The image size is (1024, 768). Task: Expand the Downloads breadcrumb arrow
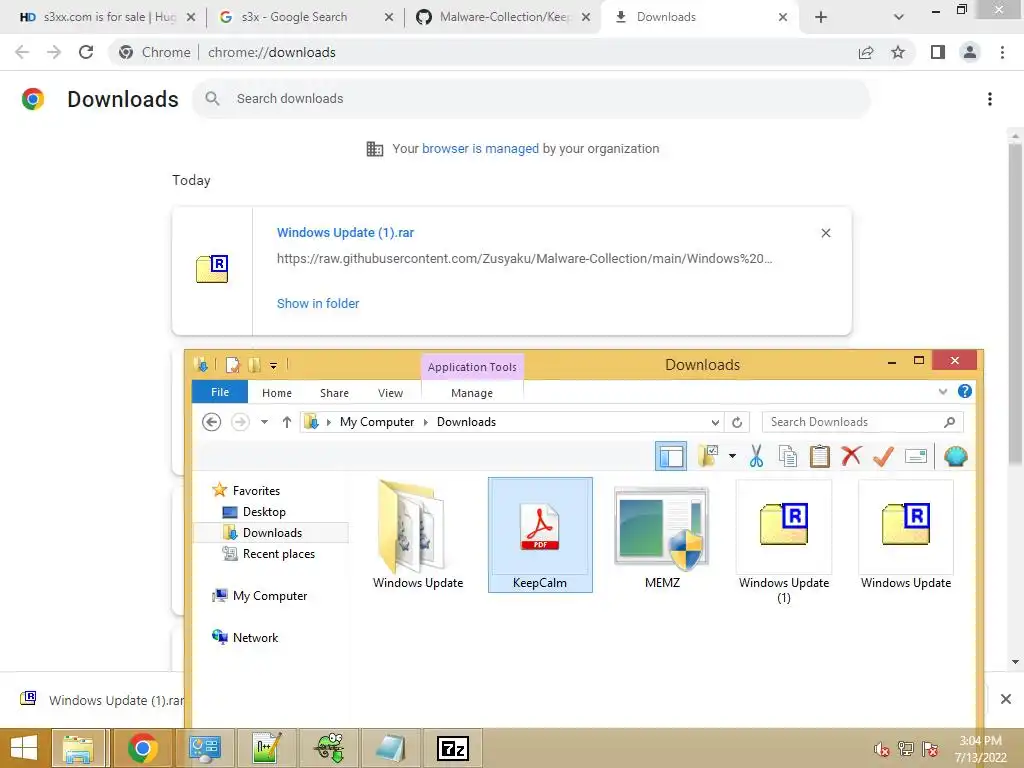tap(426, 422)
